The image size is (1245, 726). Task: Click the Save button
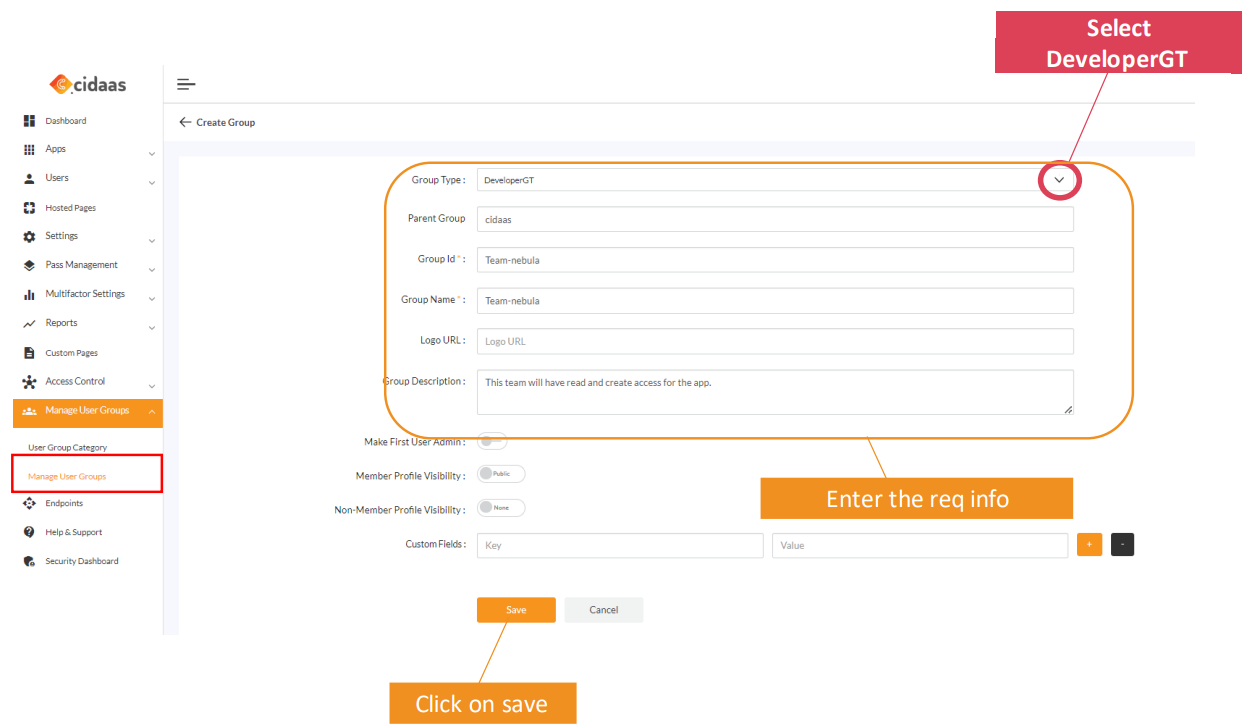[516, 609]
